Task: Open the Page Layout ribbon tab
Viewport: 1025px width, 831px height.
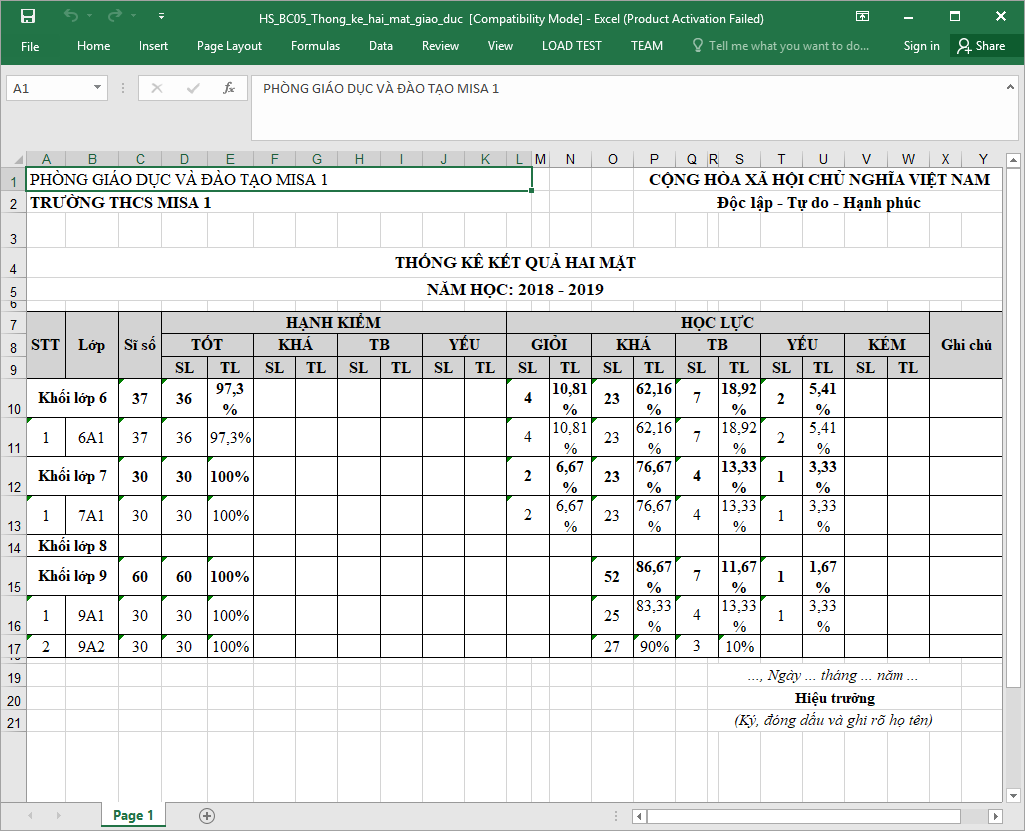Action: (229, 46)
